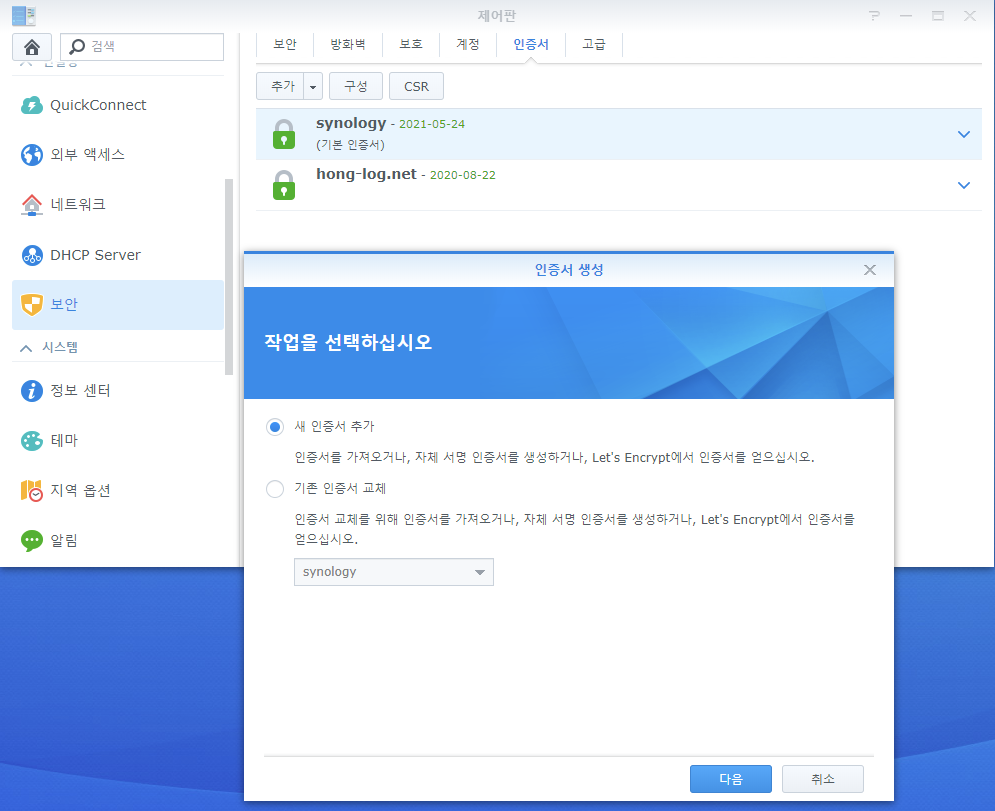Click the 검색 search field
The height and width of the screenshot is (811, 995).
(150, 47)
